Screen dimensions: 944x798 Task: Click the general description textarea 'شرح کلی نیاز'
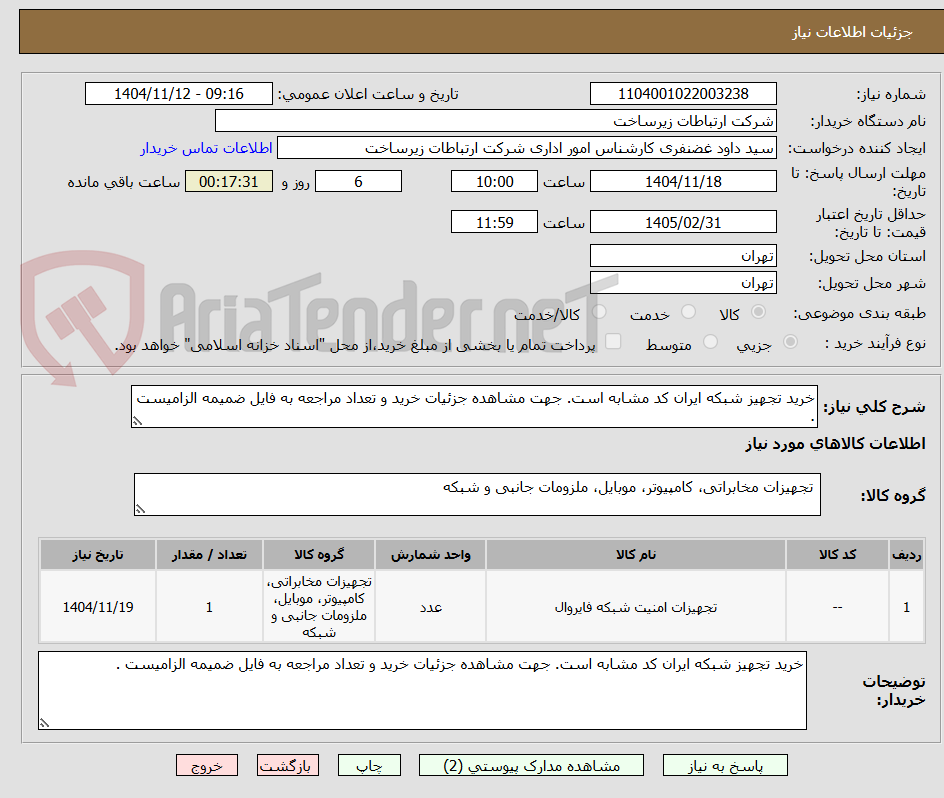point(474,407)
